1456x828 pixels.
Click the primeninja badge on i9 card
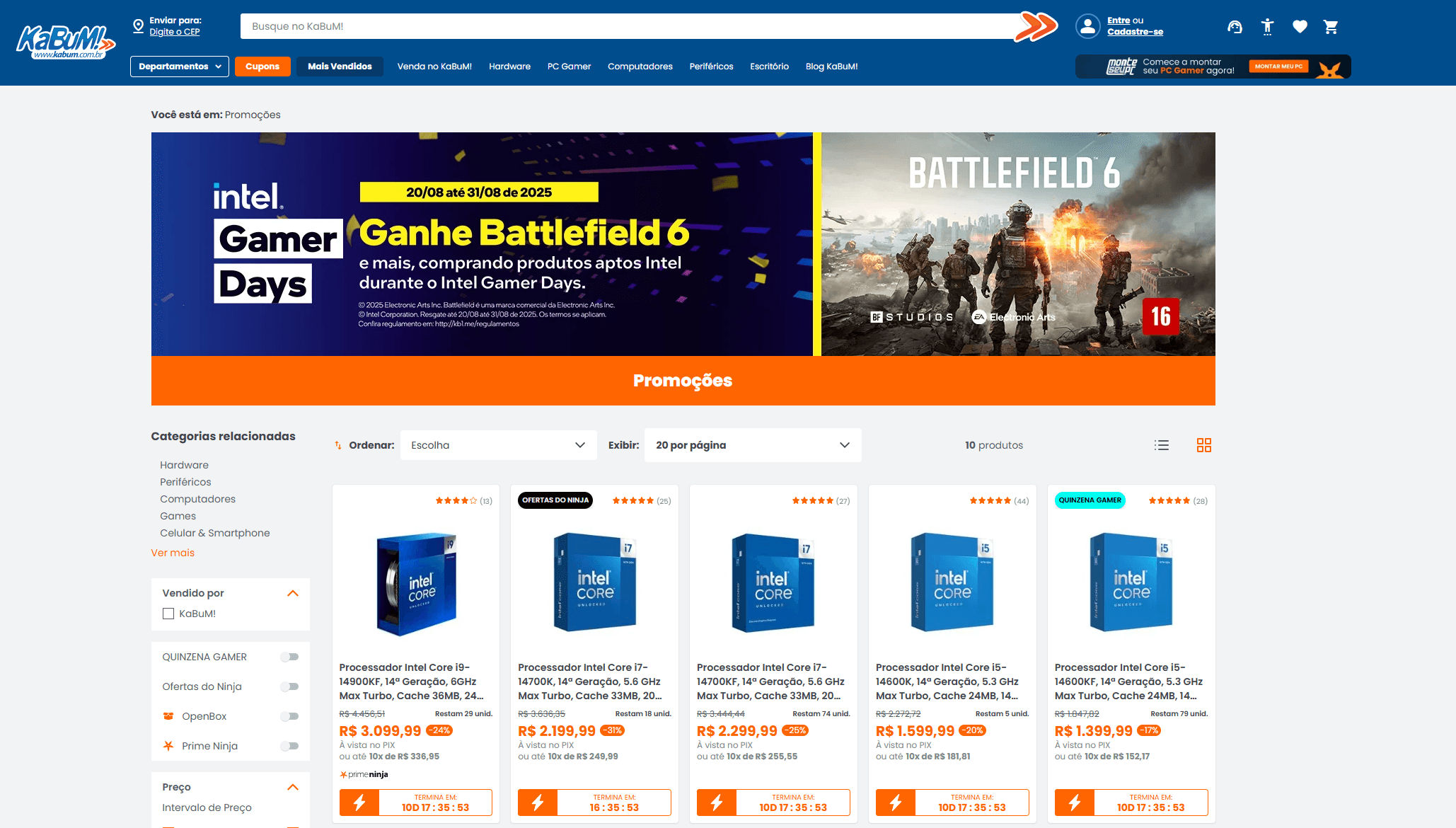(364, 774)
